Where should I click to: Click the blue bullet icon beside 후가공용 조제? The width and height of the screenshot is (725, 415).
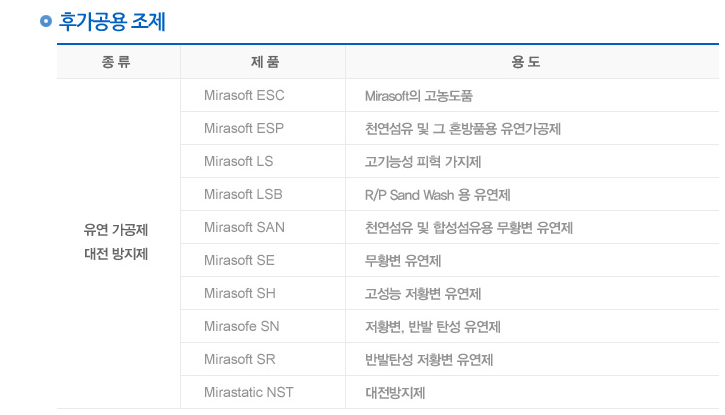[45, 22]
